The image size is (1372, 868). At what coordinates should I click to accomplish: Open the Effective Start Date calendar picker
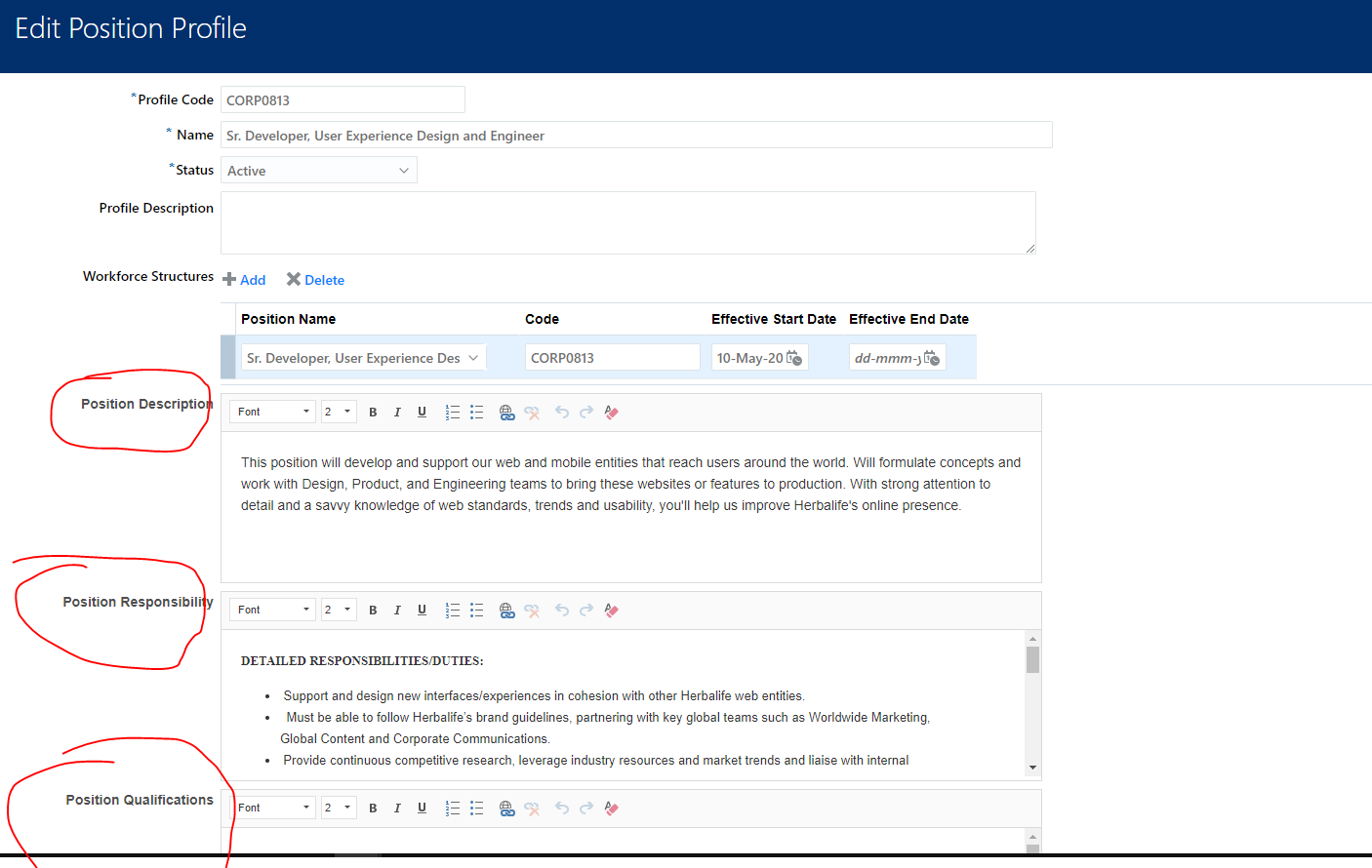tap(794, 356)
